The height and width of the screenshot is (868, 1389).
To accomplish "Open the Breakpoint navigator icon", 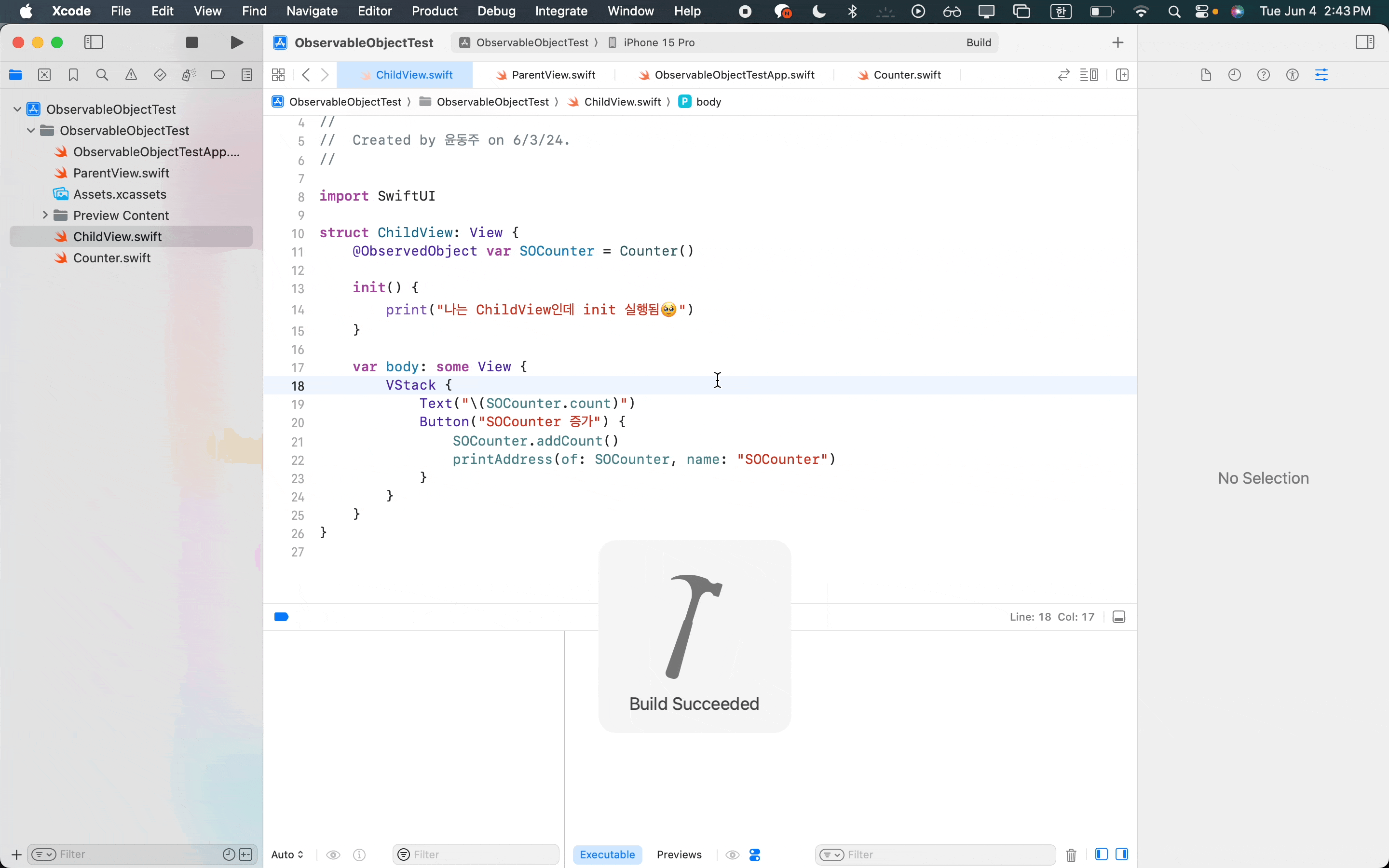I will 218,75.
